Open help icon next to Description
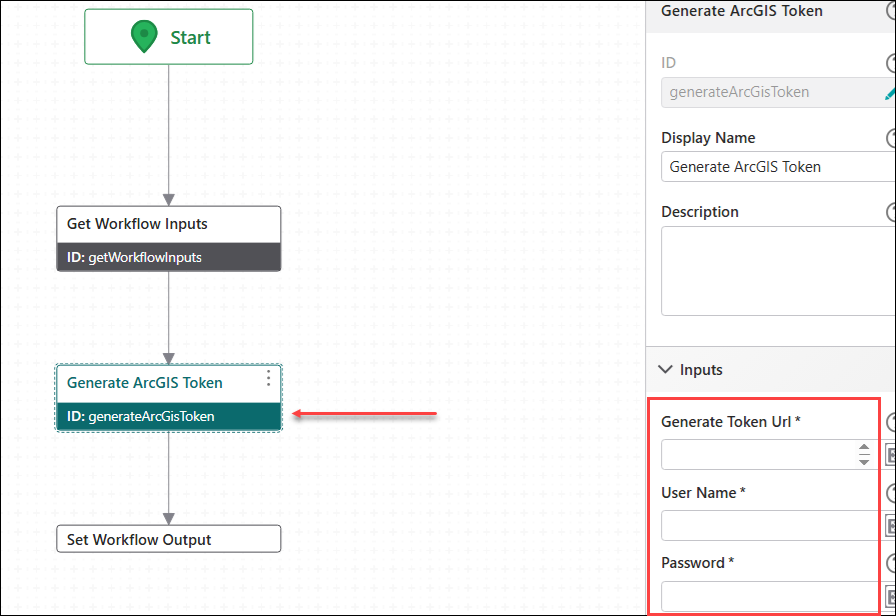The height and width of the screenshot is (616, 896). [x=892, y=212]
